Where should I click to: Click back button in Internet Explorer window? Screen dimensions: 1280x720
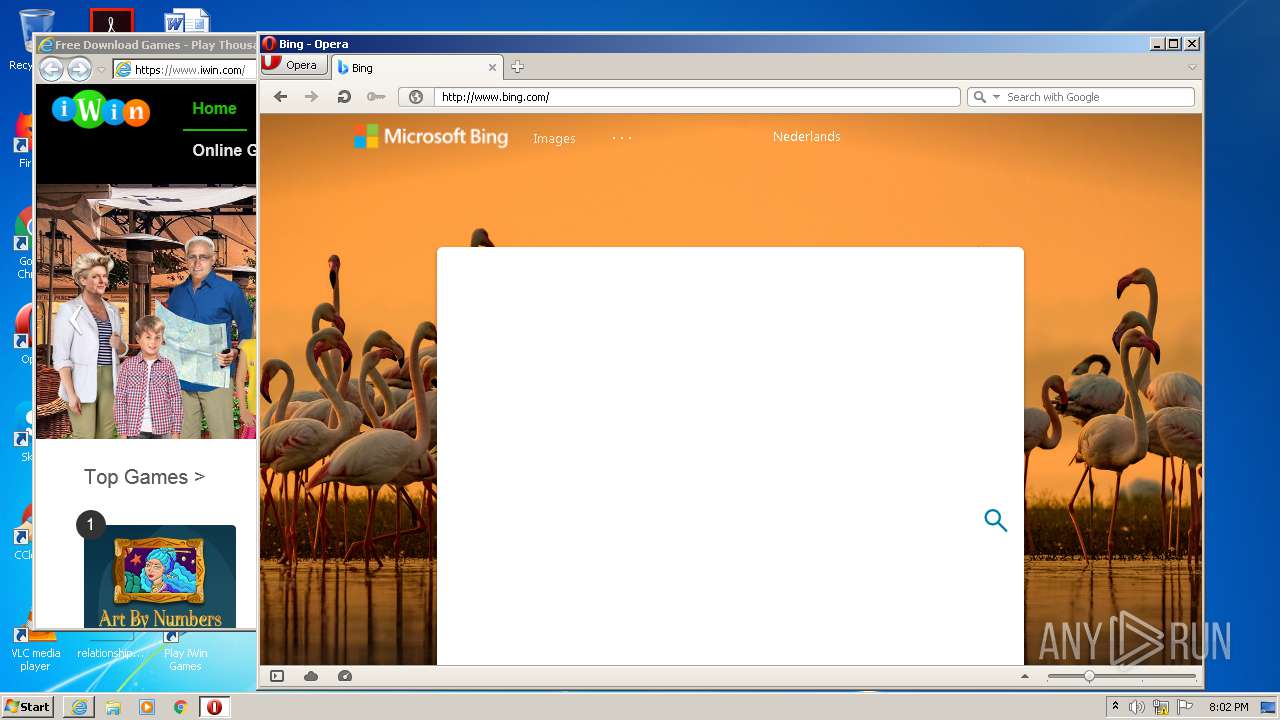[51, 69]
